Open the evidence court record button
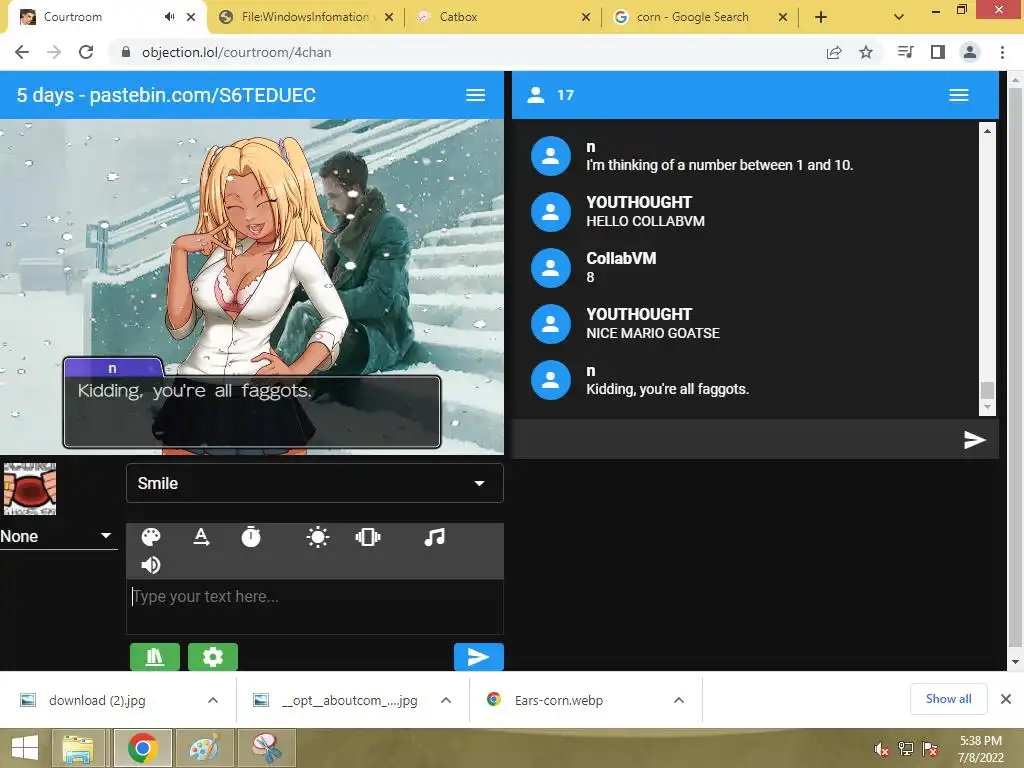This screenshot has height=768, width=1024. pyautogui.click(x=155, y=657)
